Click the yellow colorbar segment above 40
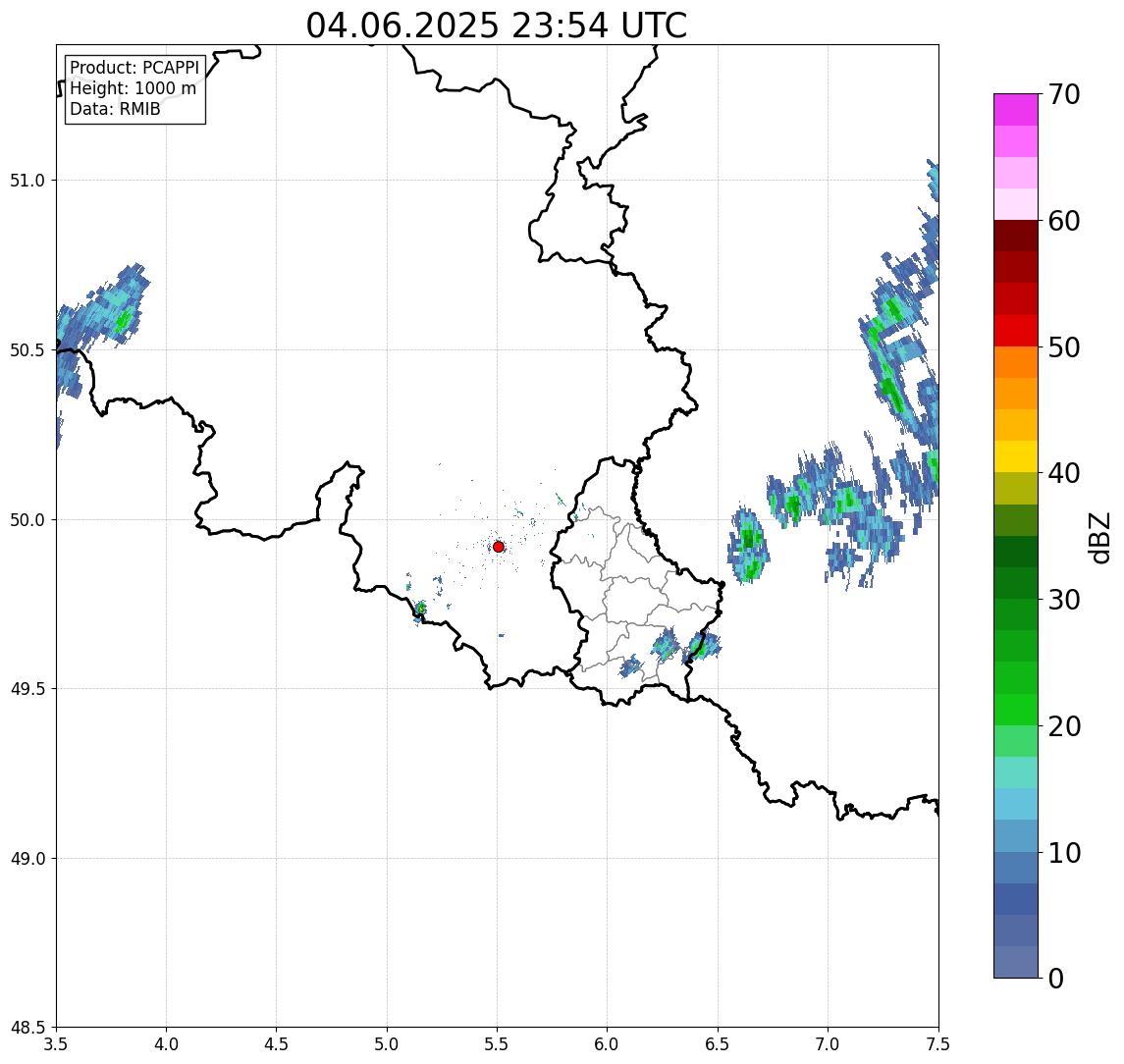The width and height of the screenshot is (1124, 1064). (x=1016, y=456)
